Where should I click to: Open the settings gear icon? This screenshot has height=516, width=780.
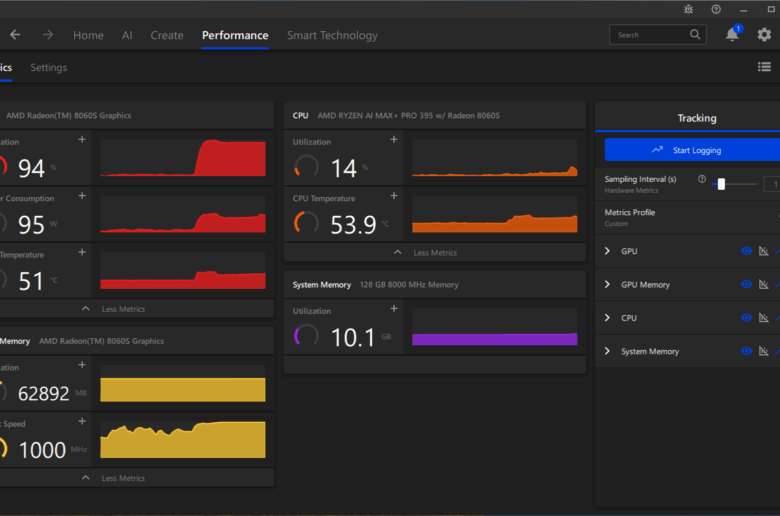point(764,35)
